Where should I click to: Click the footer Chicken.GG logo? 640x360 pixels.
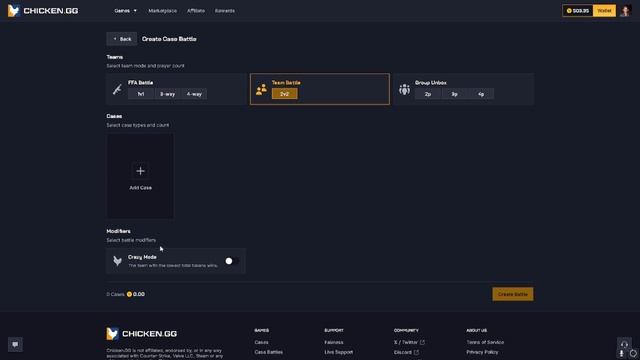pyautogui.click(x=142, y=333)
